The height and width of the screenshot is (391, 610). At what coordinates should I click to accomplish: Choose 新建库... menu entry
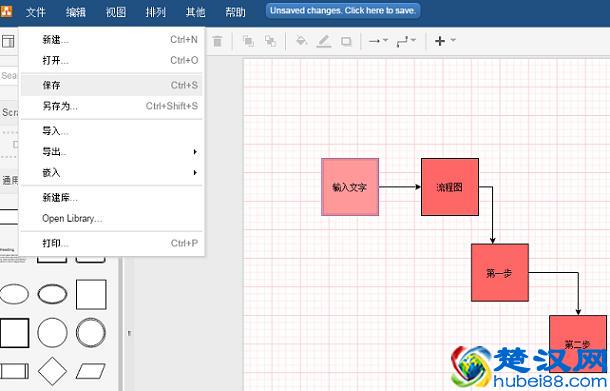pyautogui.click(x=112, y=198)
